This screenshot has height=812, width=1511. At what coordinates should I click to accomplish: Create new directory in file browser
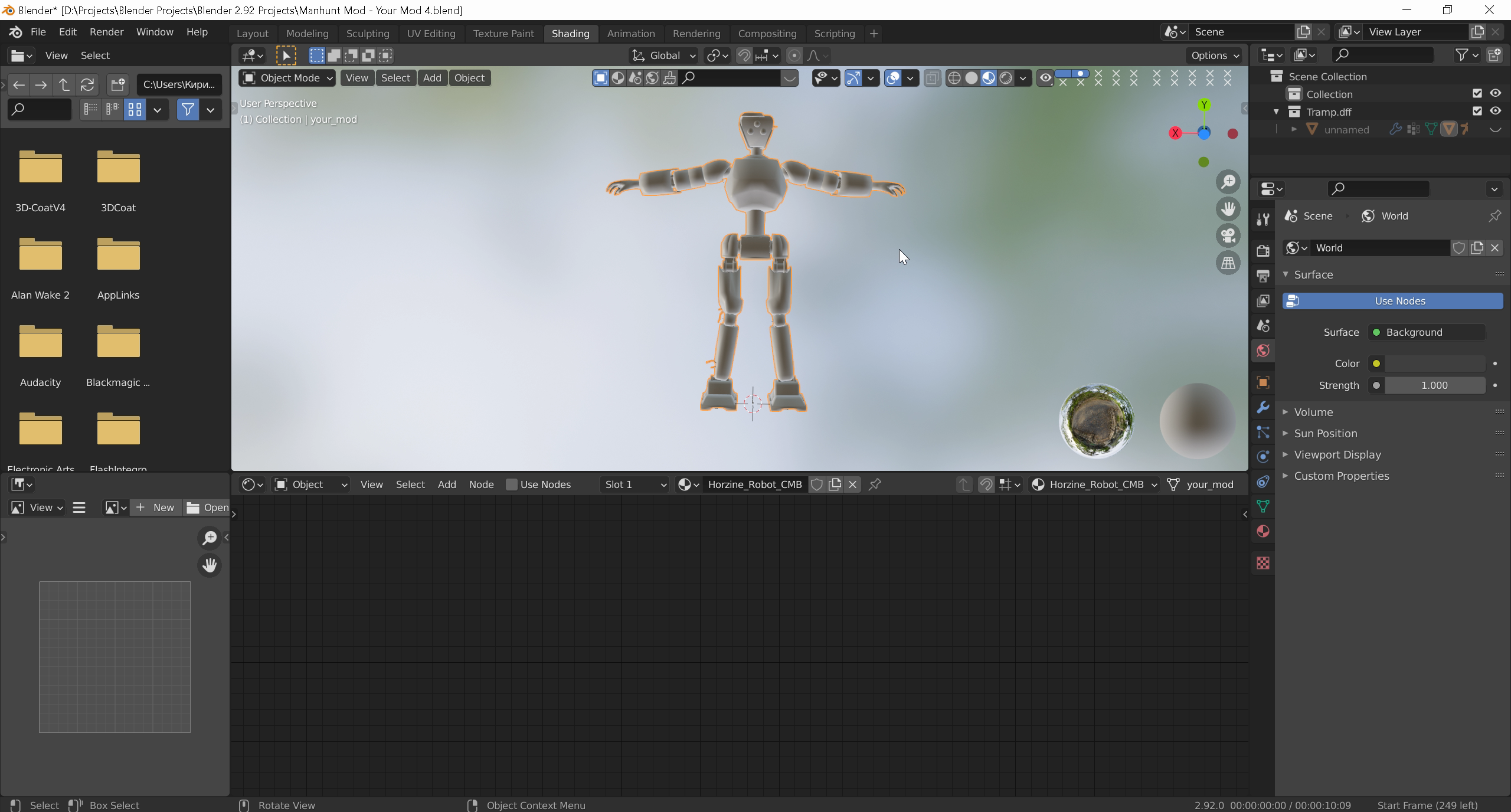tap(117, 85)
